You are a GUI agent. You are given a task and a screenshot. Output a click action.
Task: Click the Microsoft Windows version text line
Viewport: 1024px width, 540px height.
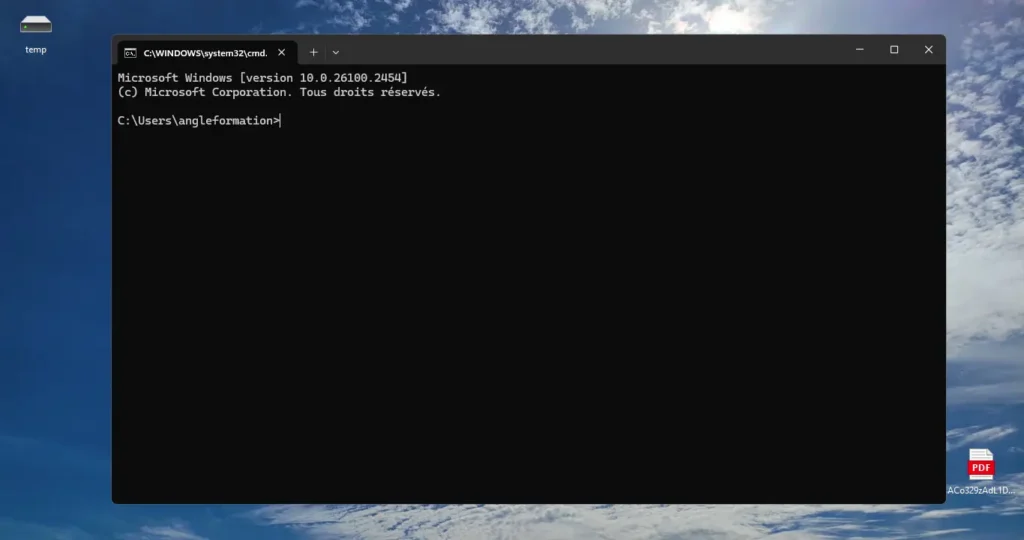[263, 78]
